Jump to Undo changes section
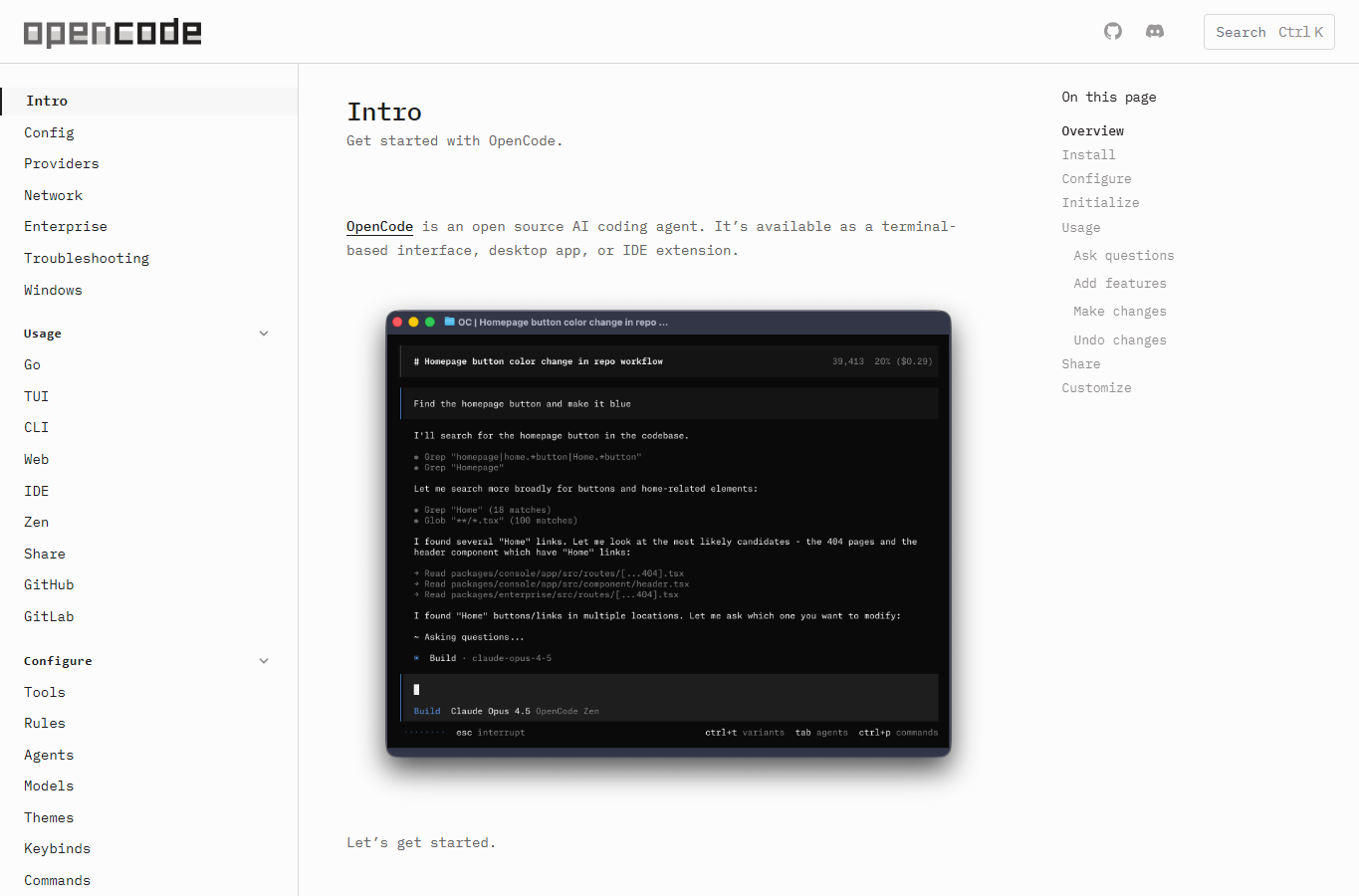1359x896 pixels. click(x=1120, y=339)
